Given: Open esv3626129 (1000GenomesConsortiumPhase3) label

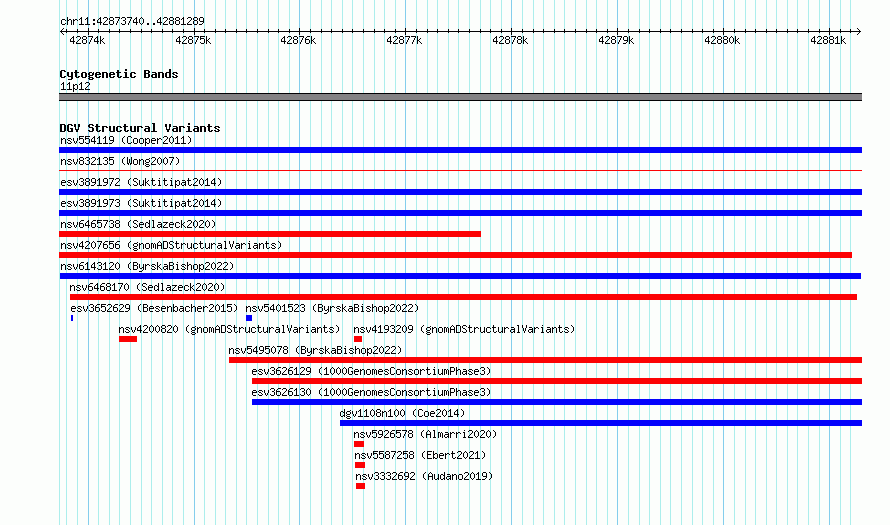Looking at the screenshot, I should click(372, 371).
